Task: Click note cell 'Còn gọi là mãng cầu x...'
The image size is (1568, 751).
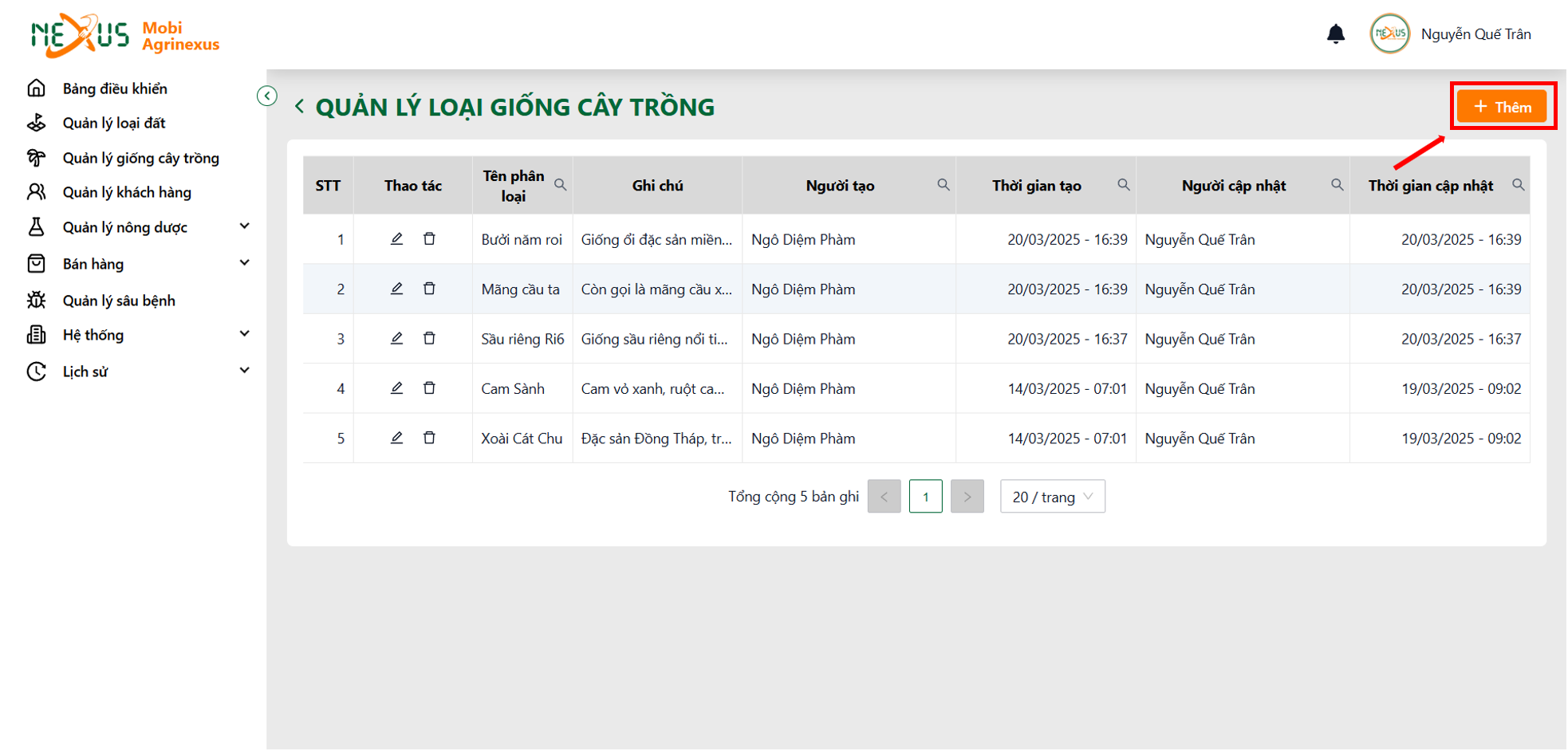Action: [x=656, y=289]
